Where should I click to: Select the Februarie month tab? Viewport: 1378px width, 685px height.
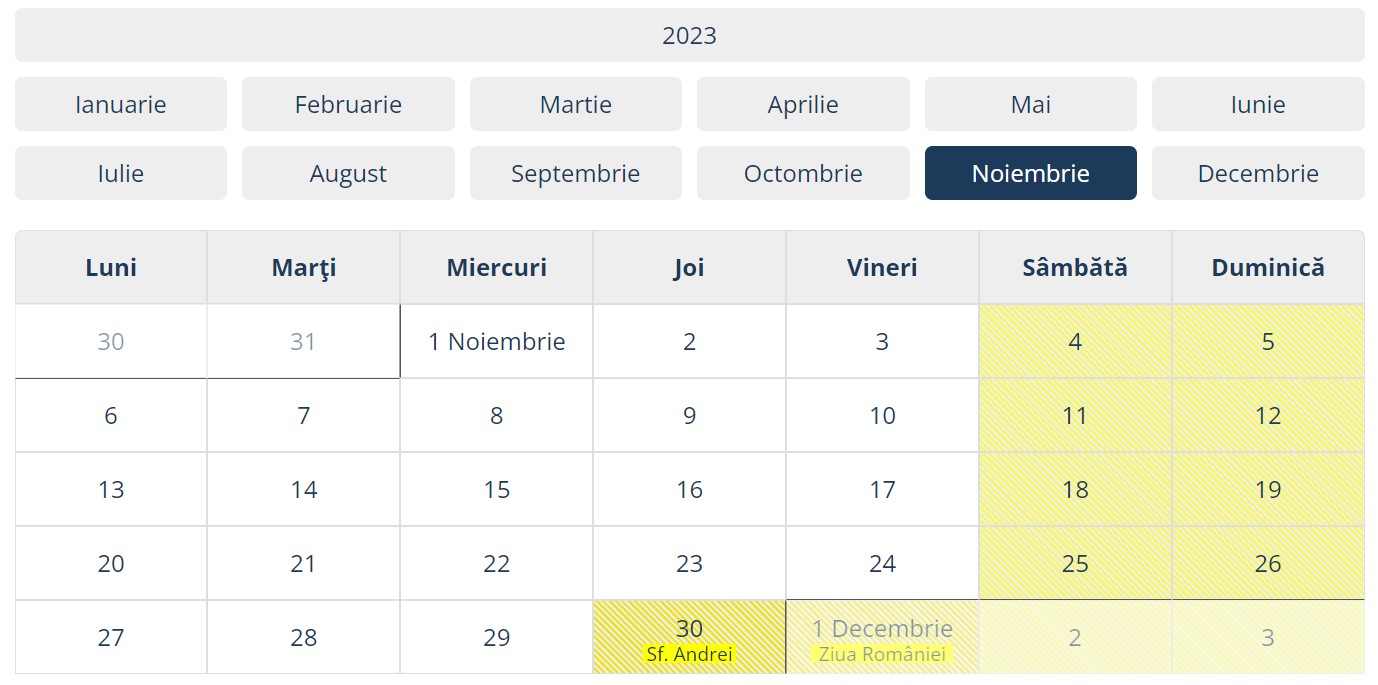click(348, 104)
